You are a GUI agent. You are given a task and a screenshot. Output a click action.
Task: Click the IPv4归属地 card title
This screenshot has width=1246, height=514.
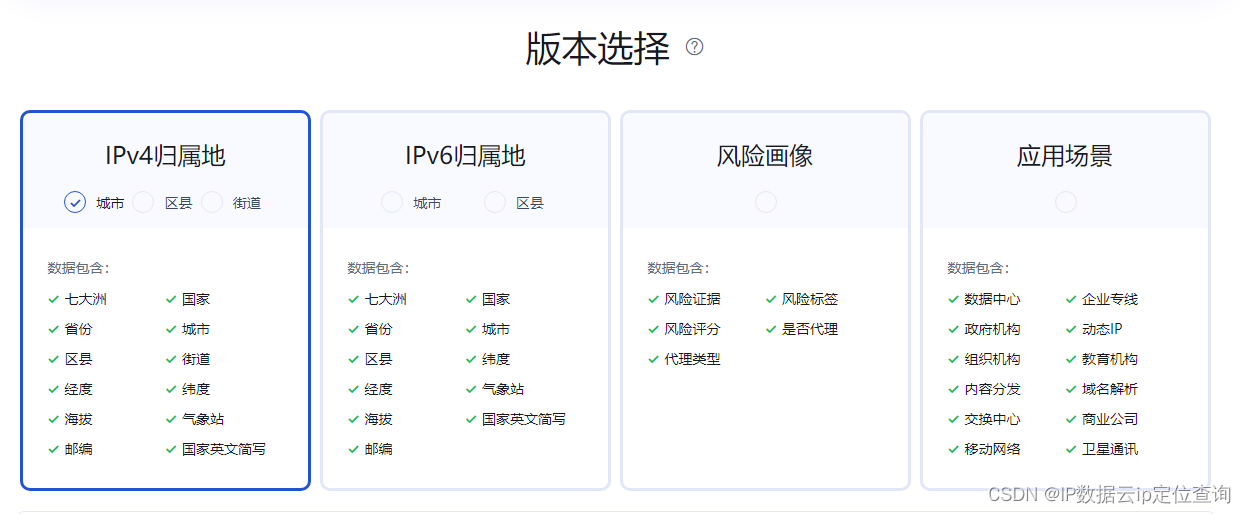click(x=165, y=156)
